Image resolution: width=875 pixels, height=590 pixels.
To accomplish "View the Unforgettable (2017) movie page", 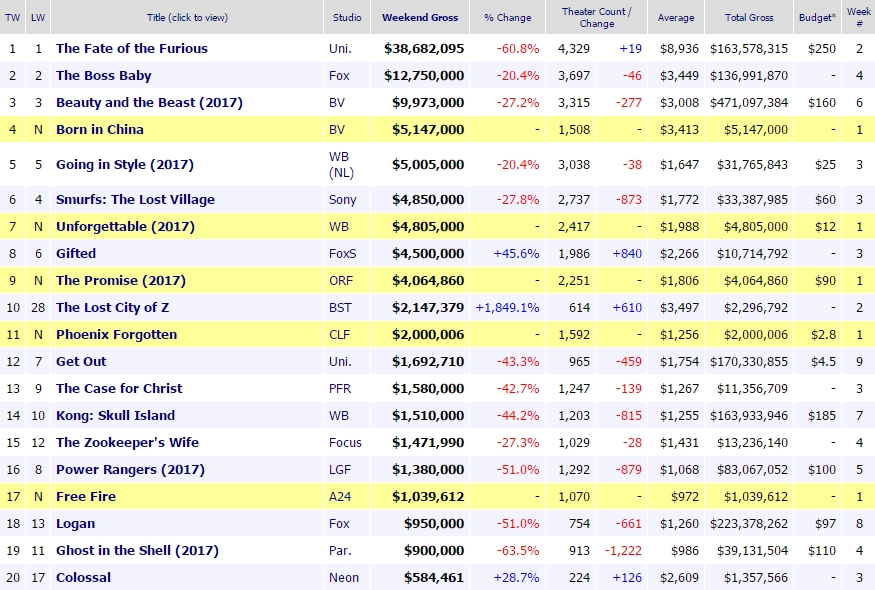I will point(126,227).
